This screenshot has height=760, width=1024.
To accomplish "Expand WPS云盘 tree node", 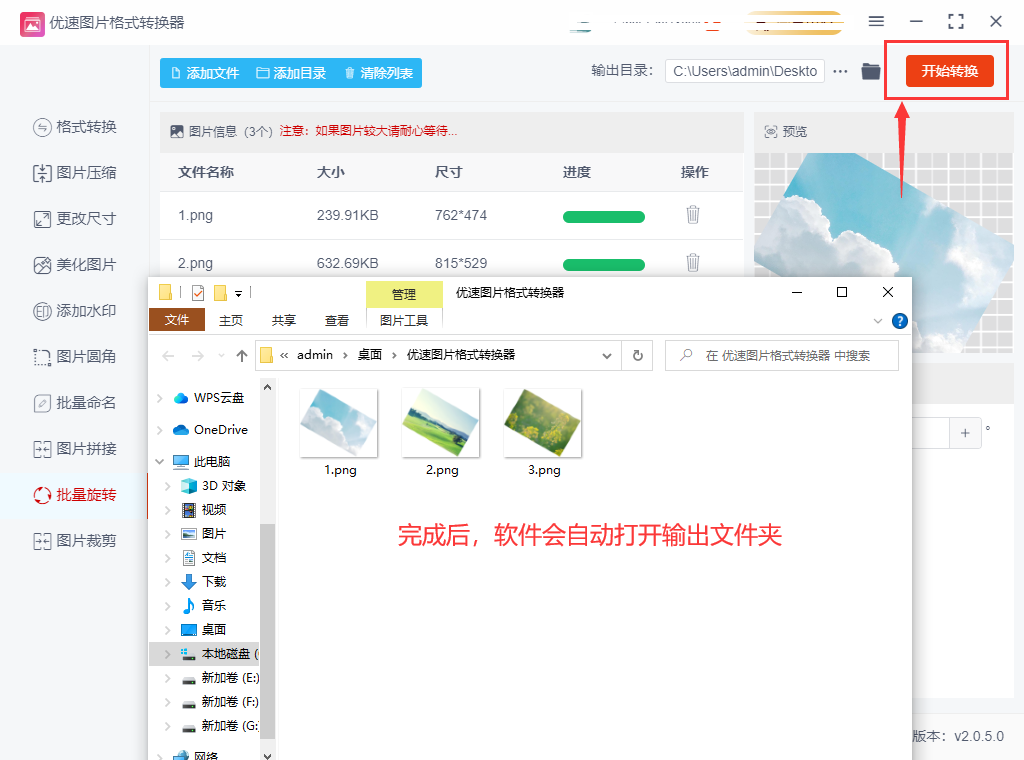I will (x=160, y=398).
